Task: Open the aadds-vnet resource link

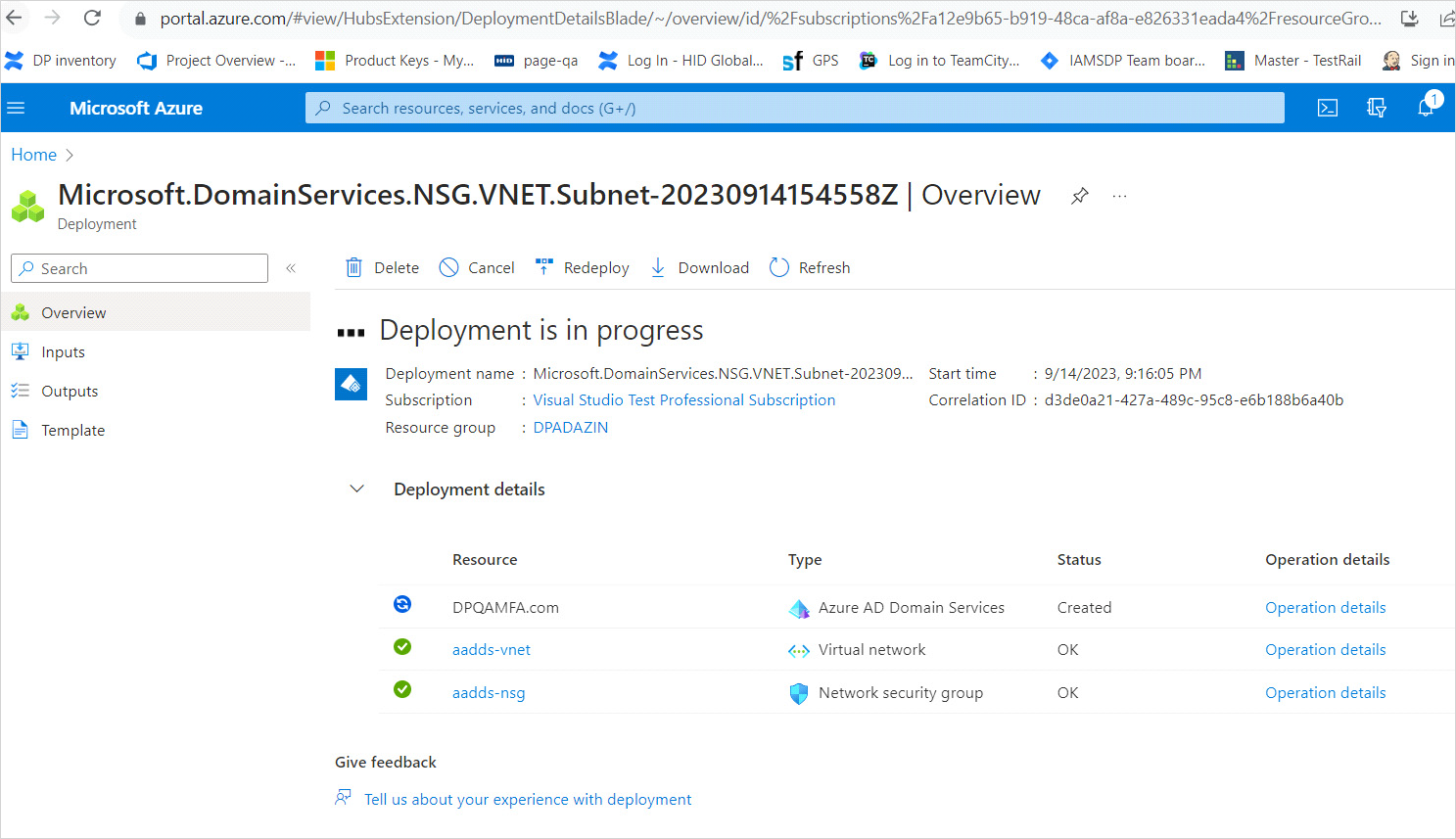Action: point(492,650)
